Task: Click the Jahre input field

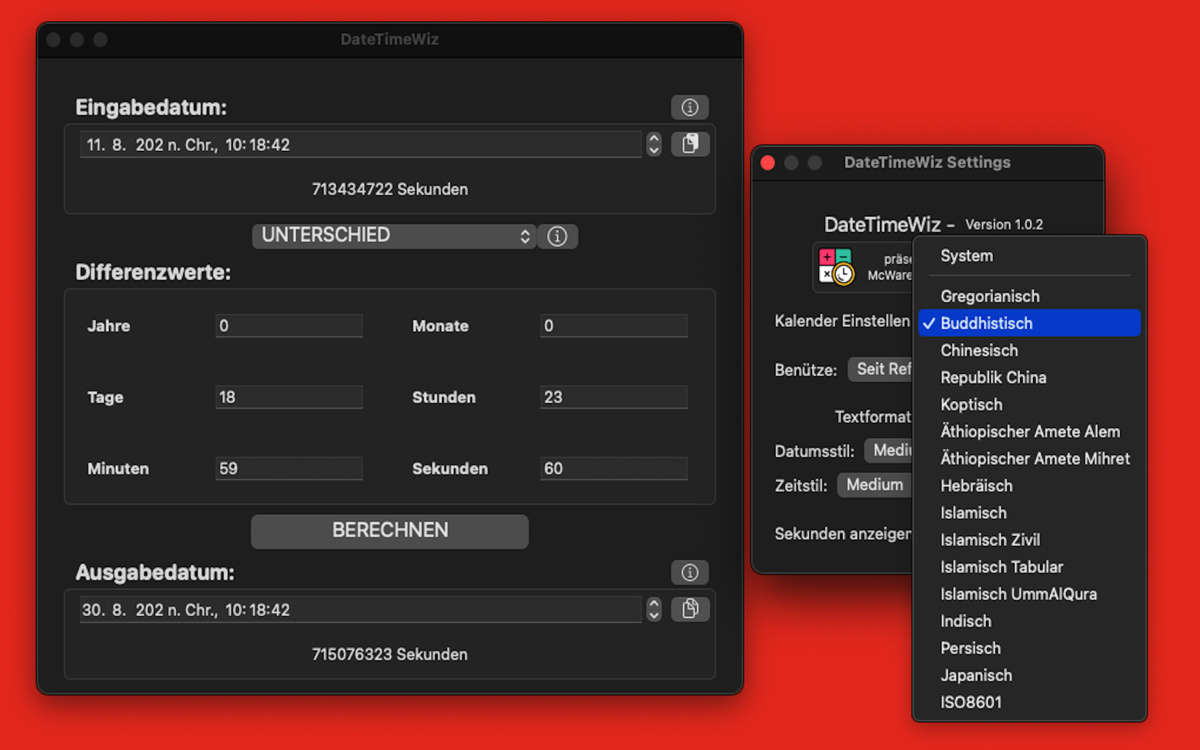Action: (x=289, y=326)
